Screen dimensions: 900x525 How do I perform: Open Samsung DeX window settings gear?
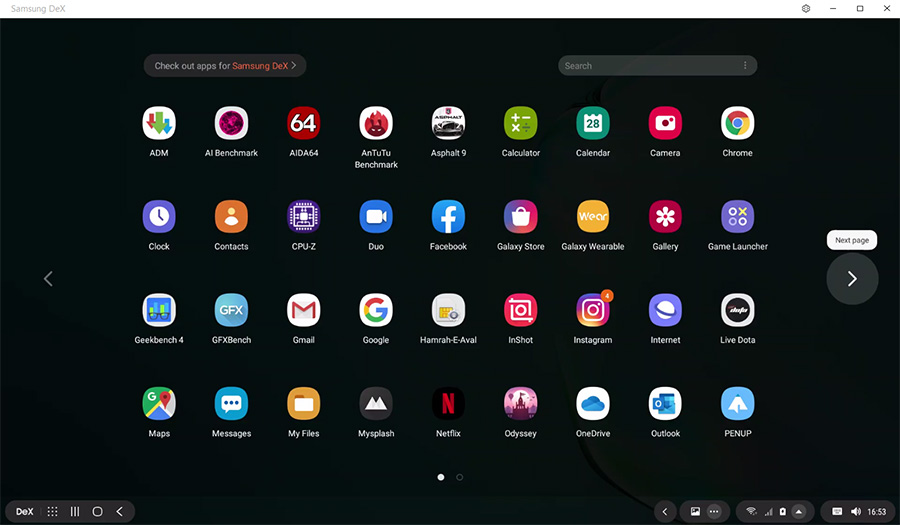point(806,9)
